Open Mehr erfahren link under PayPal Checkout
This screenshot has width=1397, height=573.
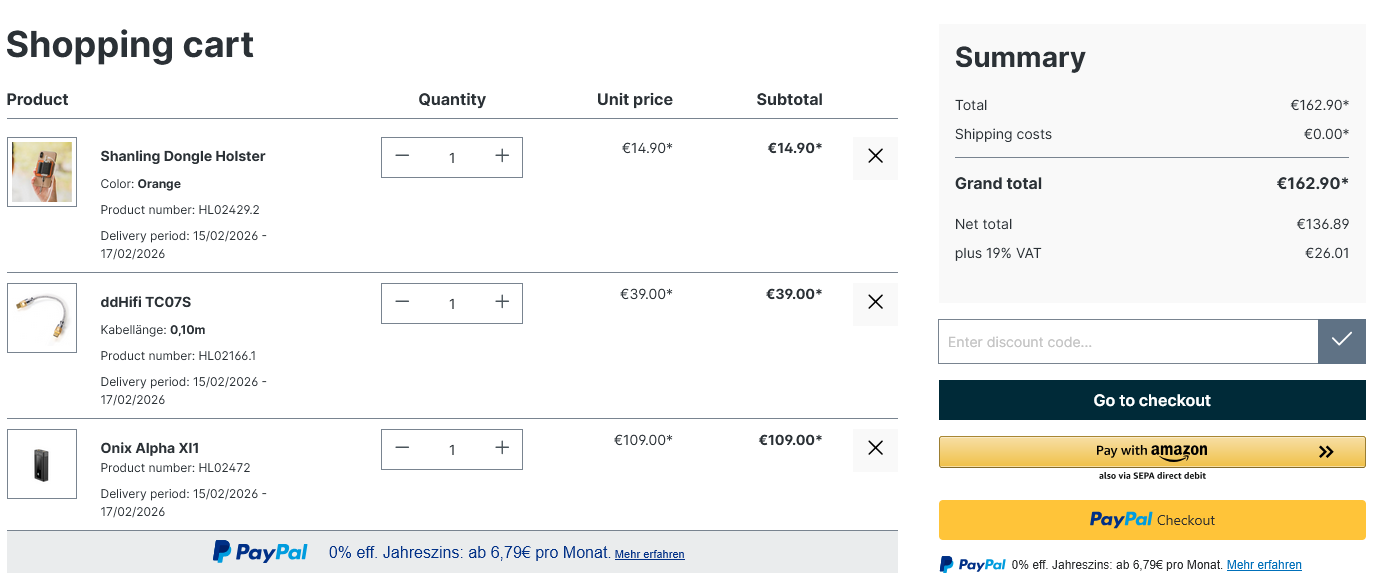[x=1264, y=565]
